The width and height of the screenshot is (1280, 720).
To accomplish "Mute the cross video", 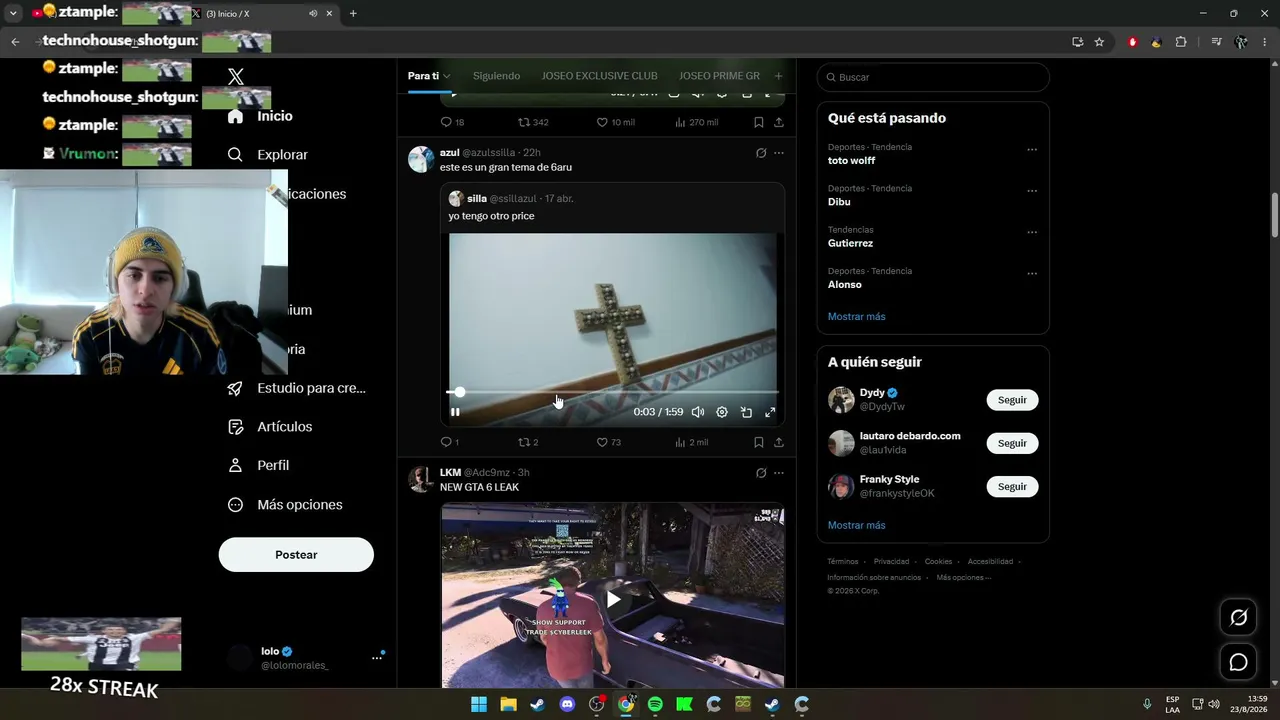I will coord(698,412).
